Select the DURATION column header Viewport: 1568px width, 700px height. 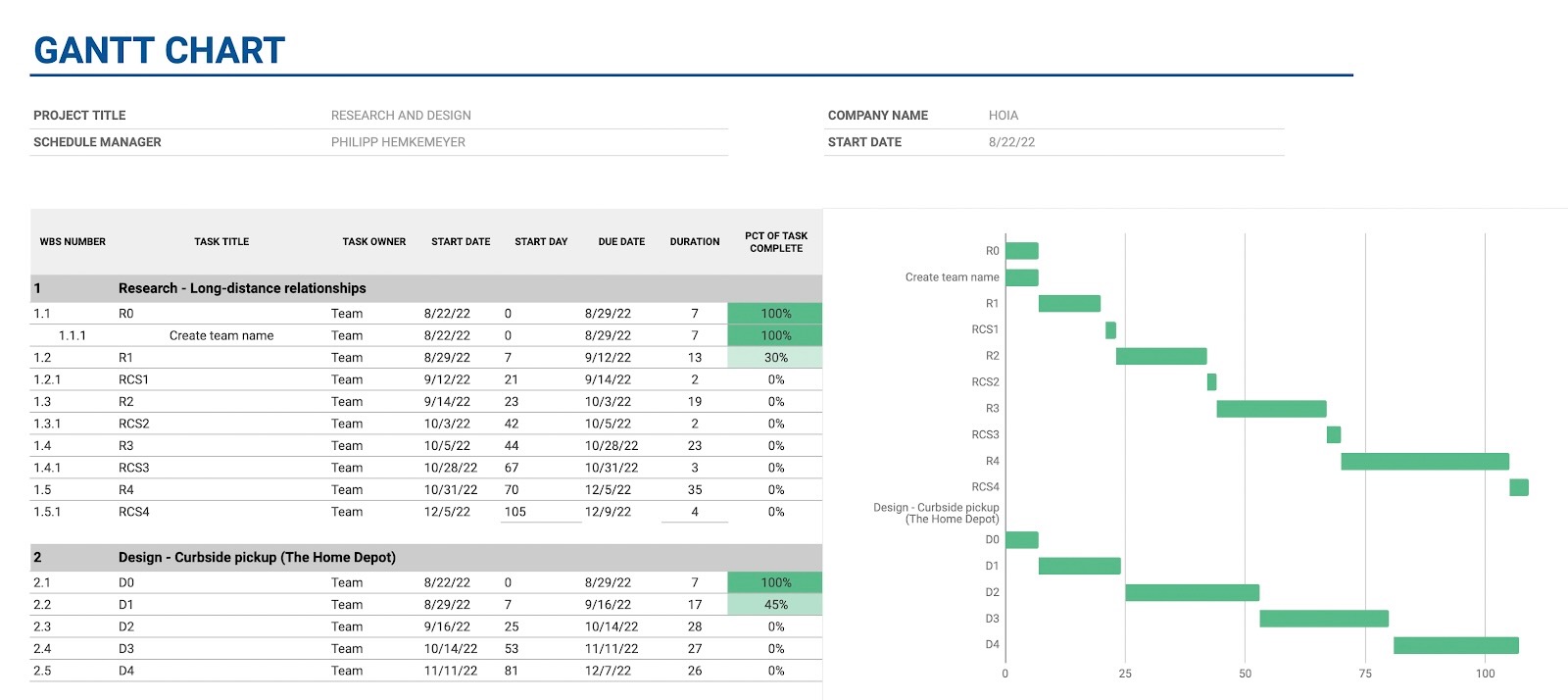pos(694,241)
